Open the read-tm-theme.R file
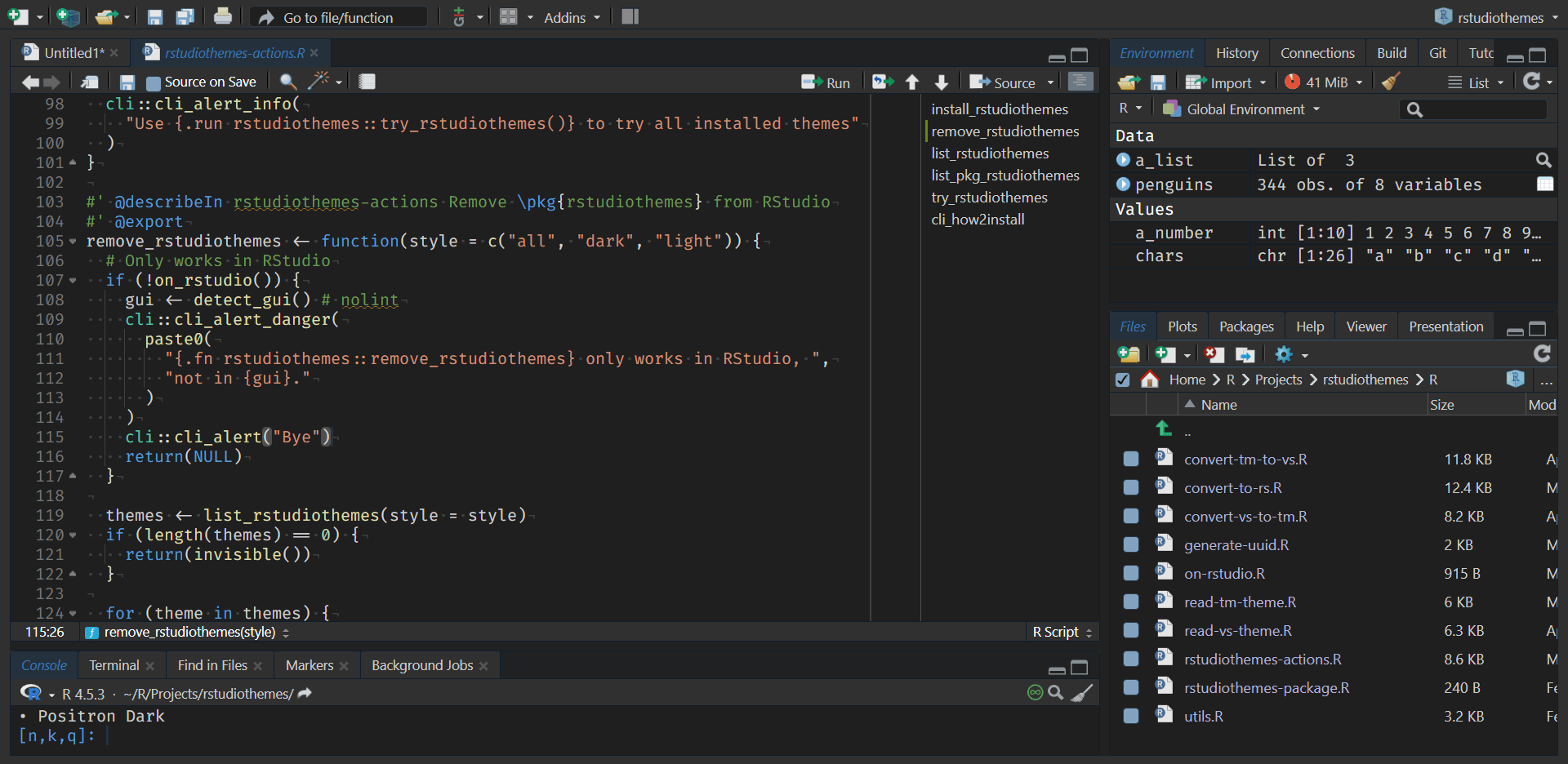 [x=1240, y=602]
